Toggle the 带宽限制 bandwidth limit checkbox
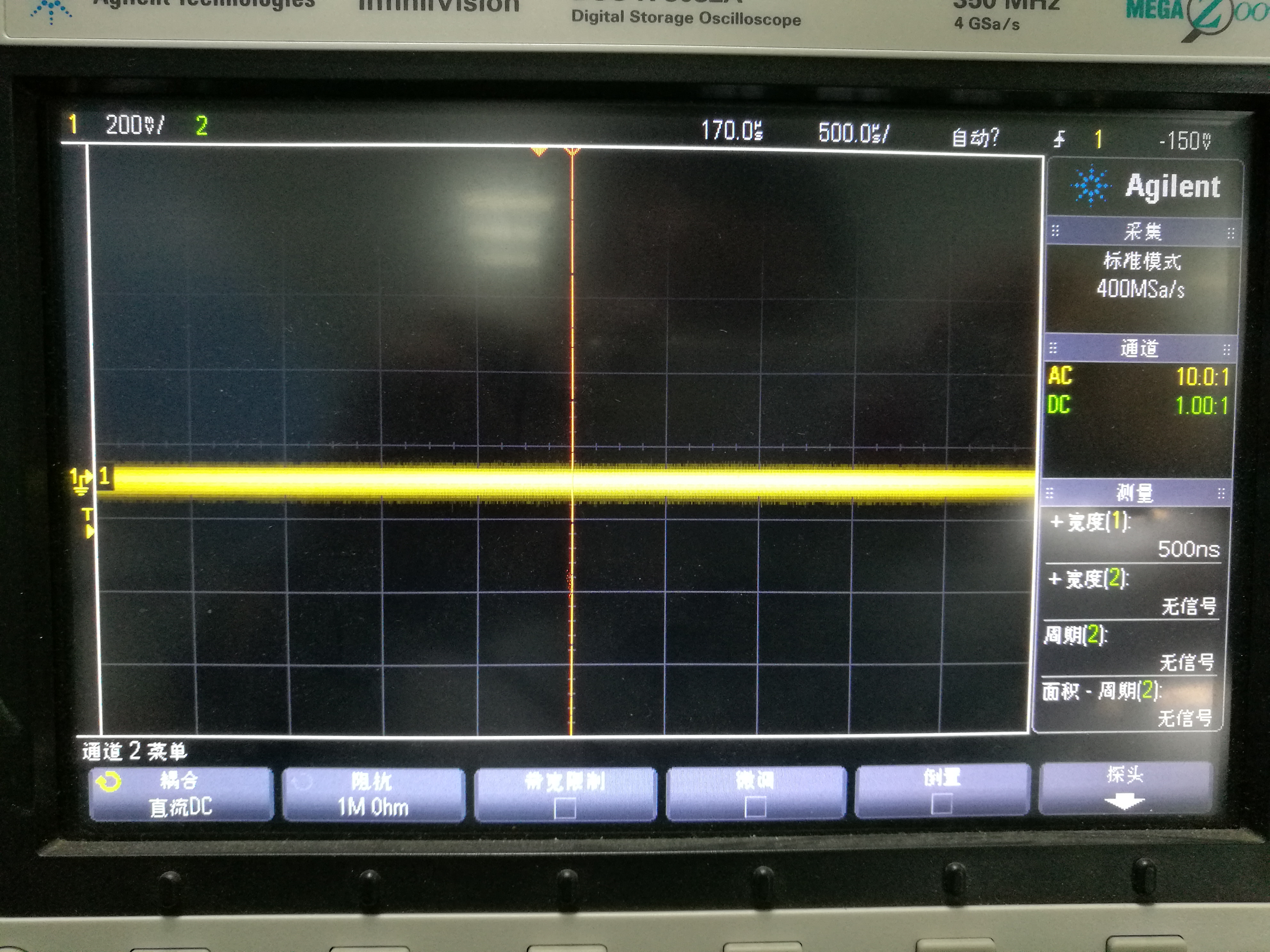The width and height of the screenshot is (1270, 952). pyautogui.click(x=565, y=809)
